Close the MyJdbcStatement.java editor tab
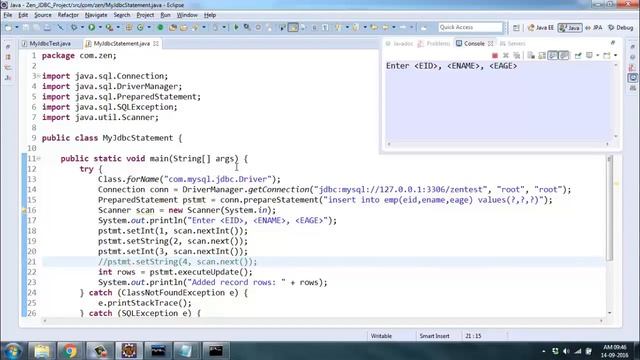Viewport: 640px width, 360px height. click(156, 43)
